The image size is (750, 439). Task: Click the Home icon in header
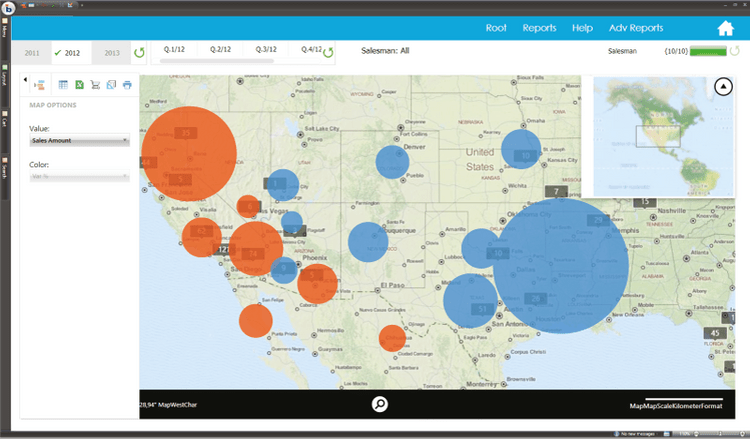pyautogui.click(x=726, y=28)
